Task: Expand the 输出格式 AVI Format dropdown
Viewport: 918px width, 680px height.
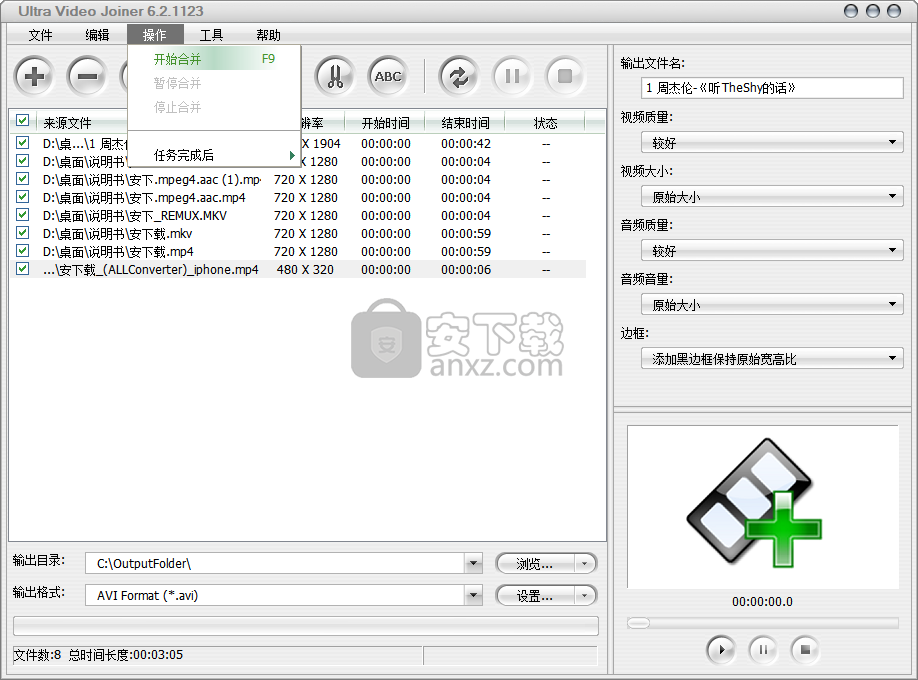Action: [x=474, y=596]
